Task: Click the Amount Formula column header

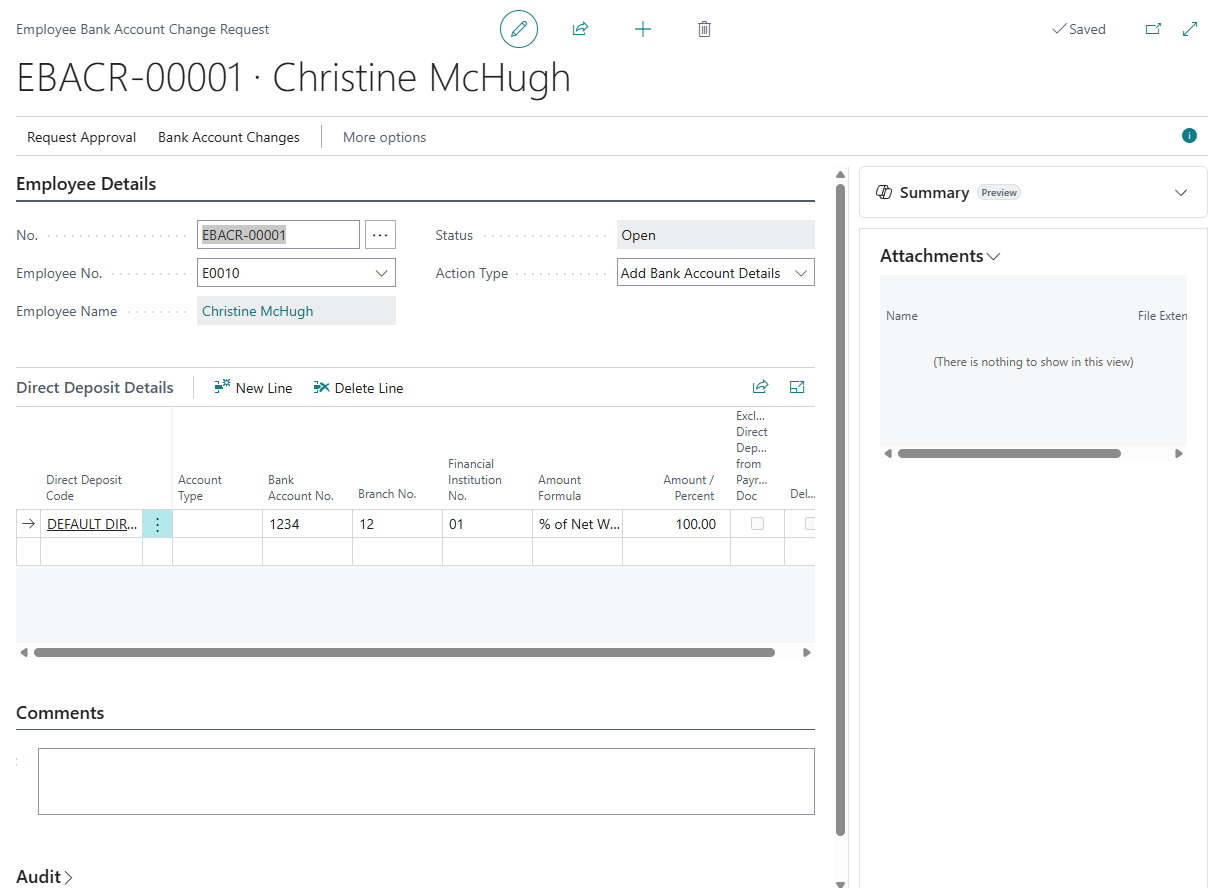Action: pos(560,488)
